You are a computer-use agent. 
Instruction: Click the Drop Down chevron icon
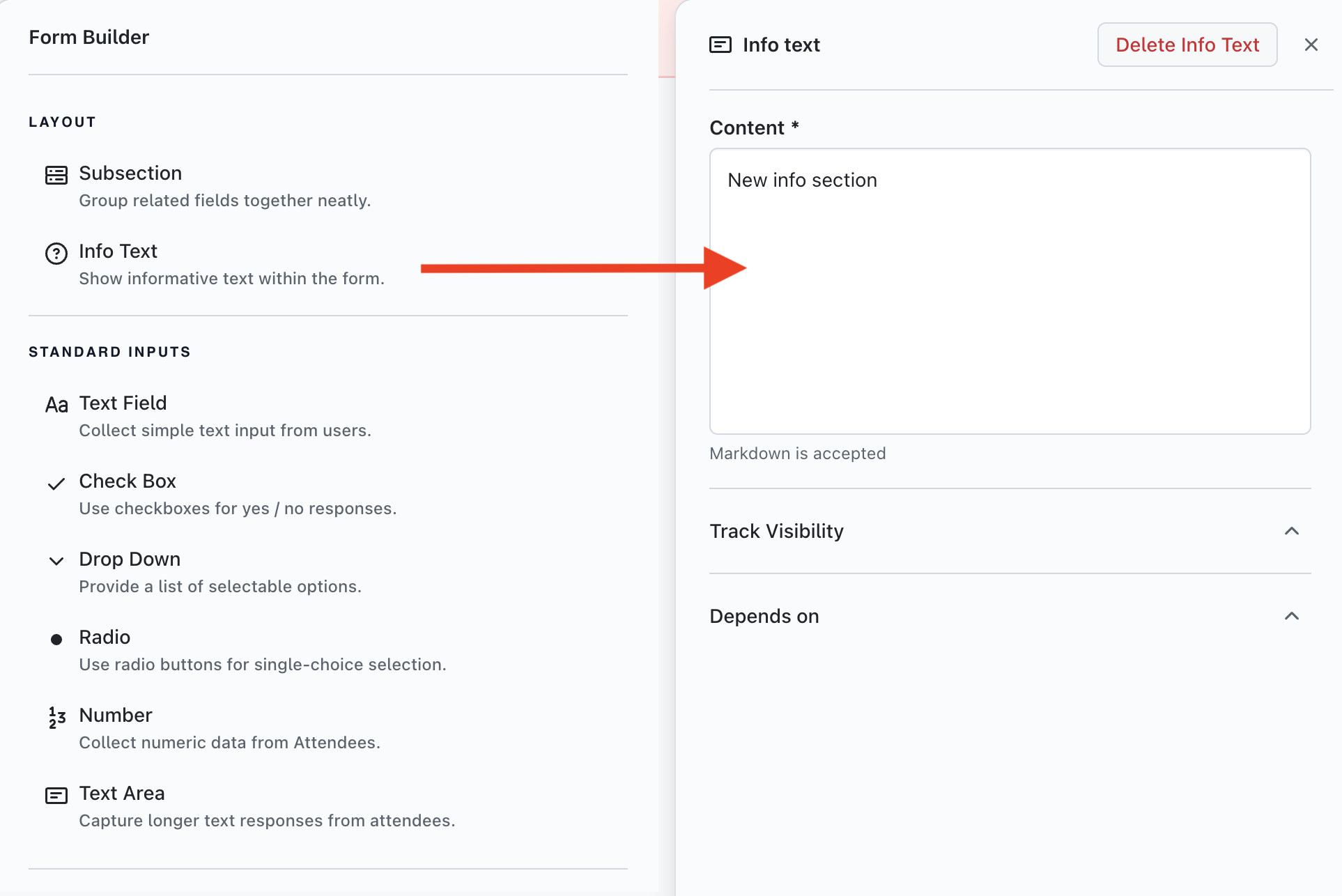click(x=56, y=561)
